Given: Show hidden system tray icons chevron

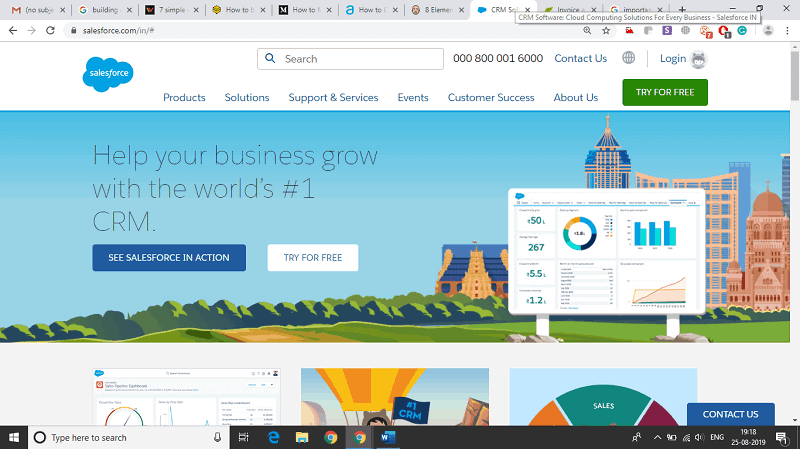Looking at the screenshot, I should tap(657, 437).
